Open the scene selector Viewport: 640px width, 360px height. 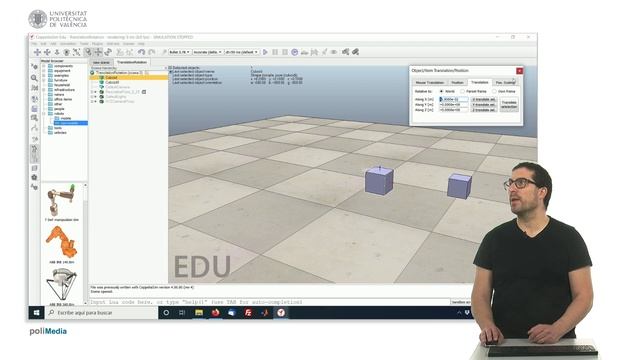[x=346, y=52]
